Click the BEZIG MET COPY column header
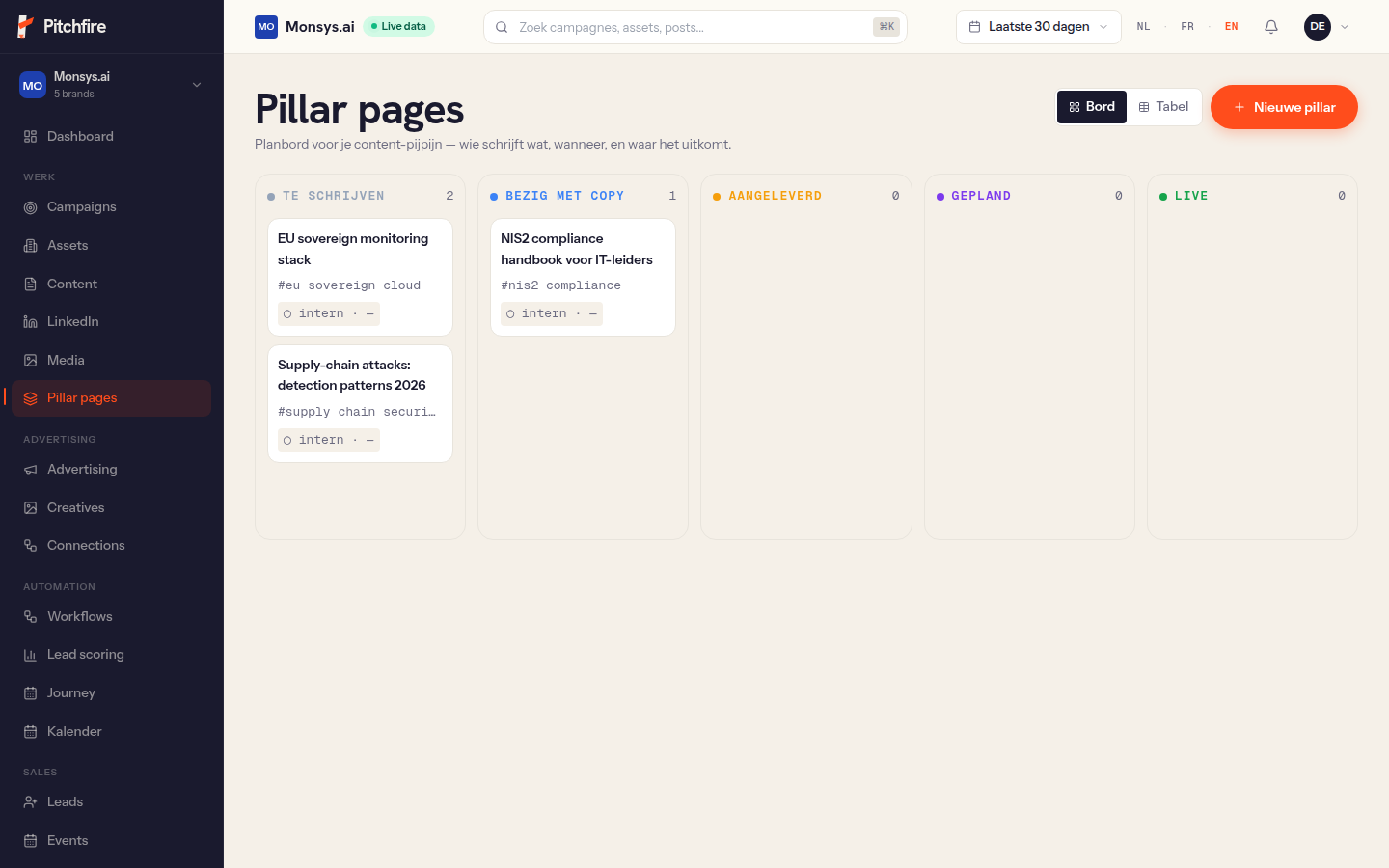This screenshot has width=1389, height=868. [583, 196]
